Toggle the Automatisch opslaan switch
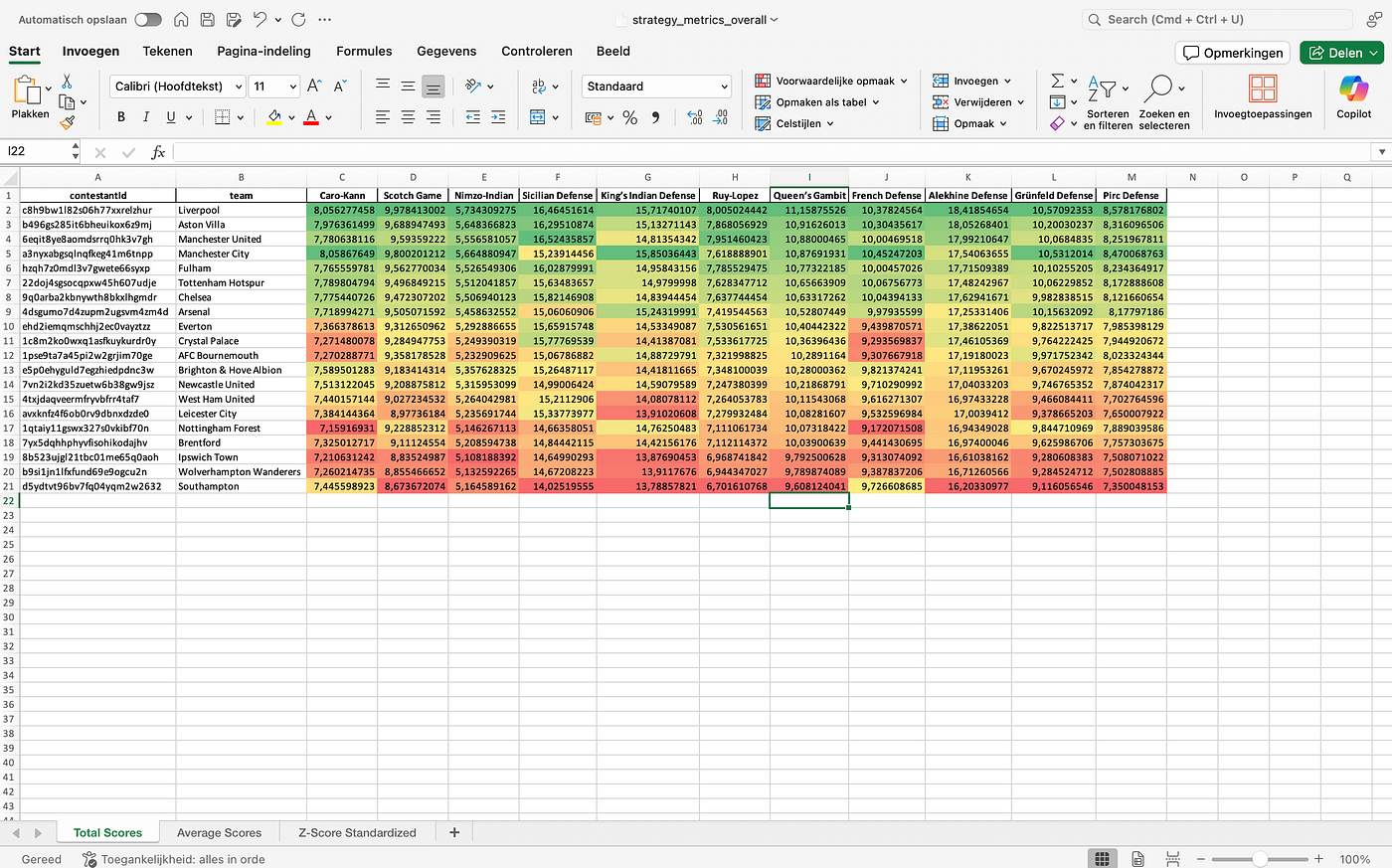Viewport: 1392px width, 868px height. 148,19
